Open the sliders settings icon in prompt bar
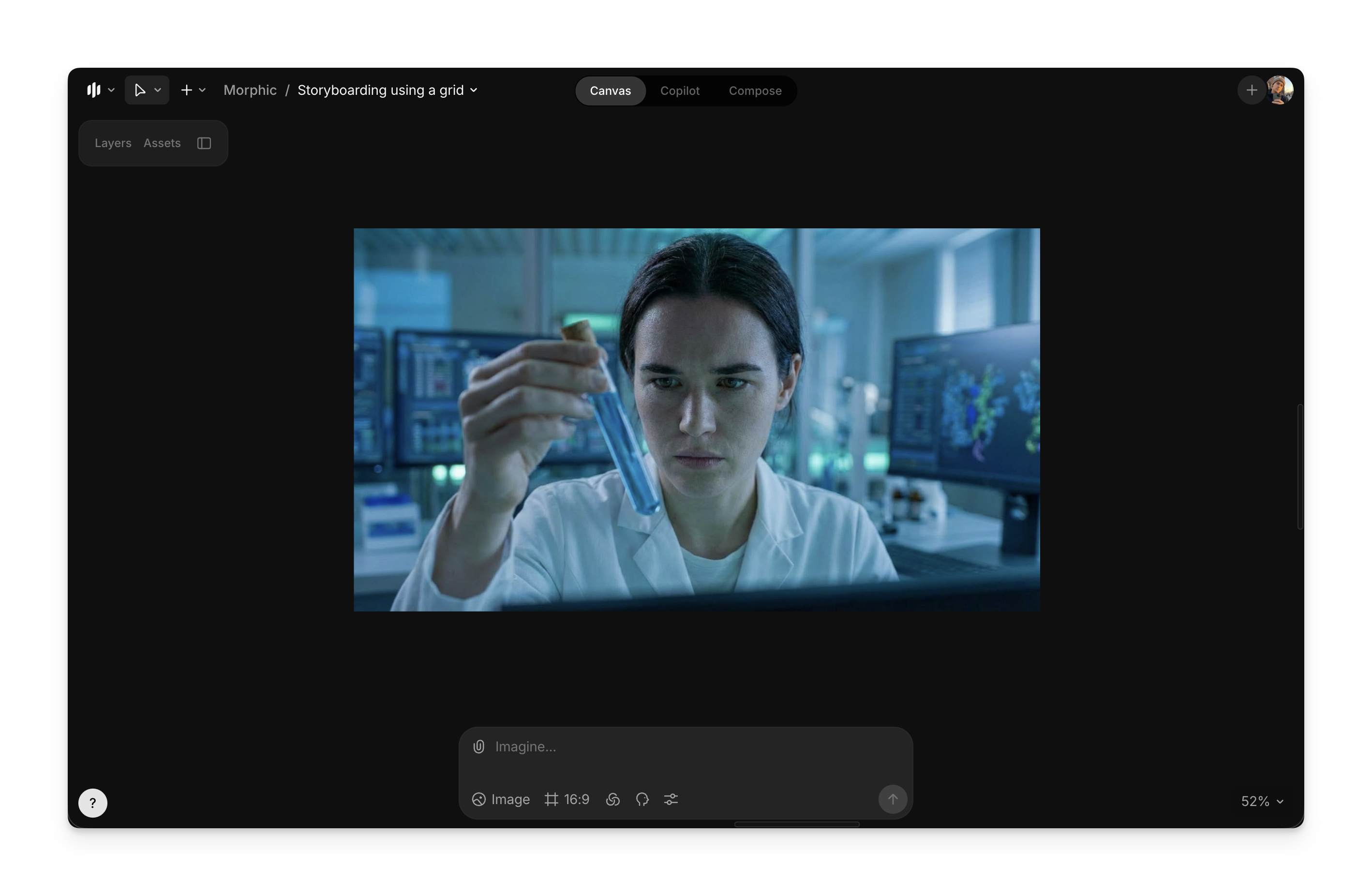The height and width of the screenshot is (896, 1372). pos(671,799)
